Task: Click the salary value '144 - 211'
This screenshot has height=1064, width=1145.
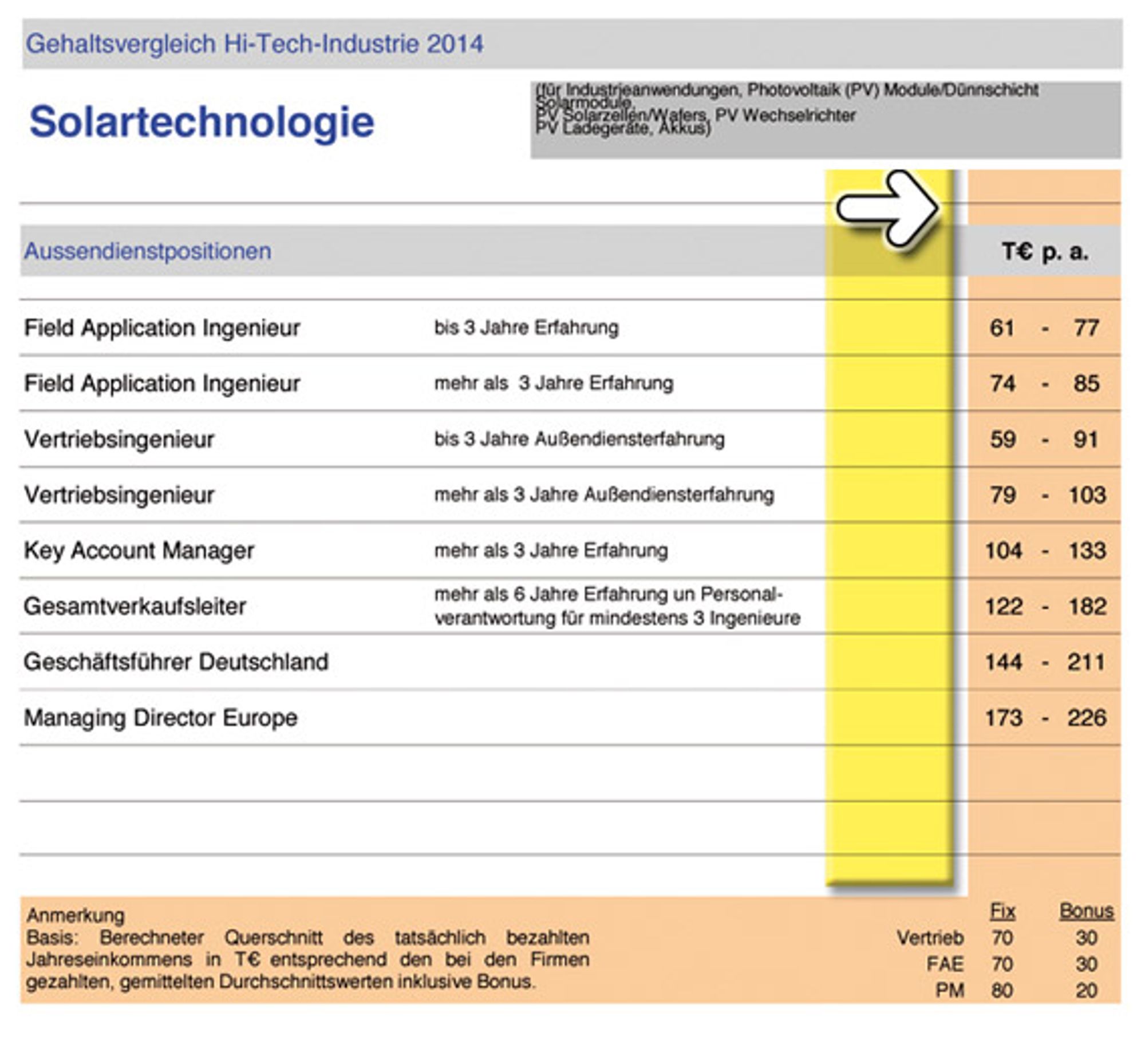Action: [1045, 662]
